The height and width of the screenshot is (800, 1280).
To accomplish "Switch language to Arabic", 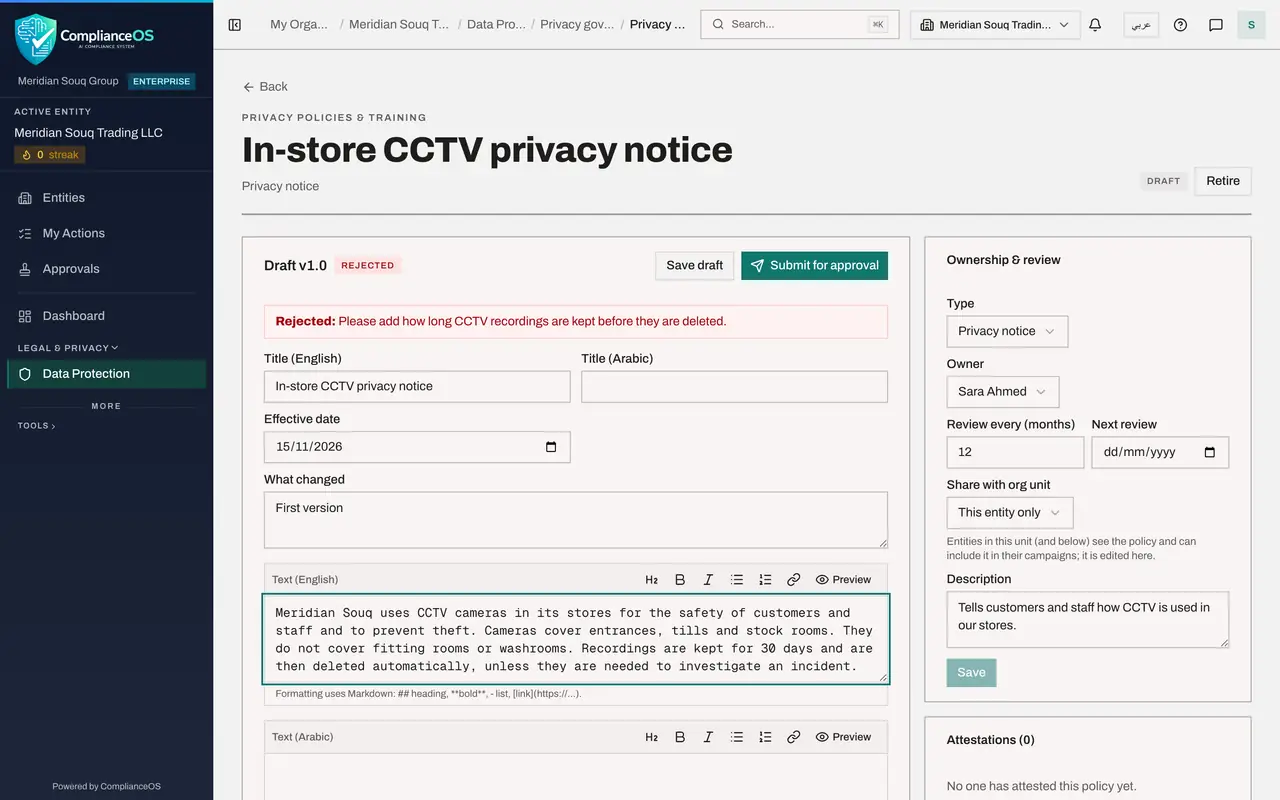I will coord(1141,25).
